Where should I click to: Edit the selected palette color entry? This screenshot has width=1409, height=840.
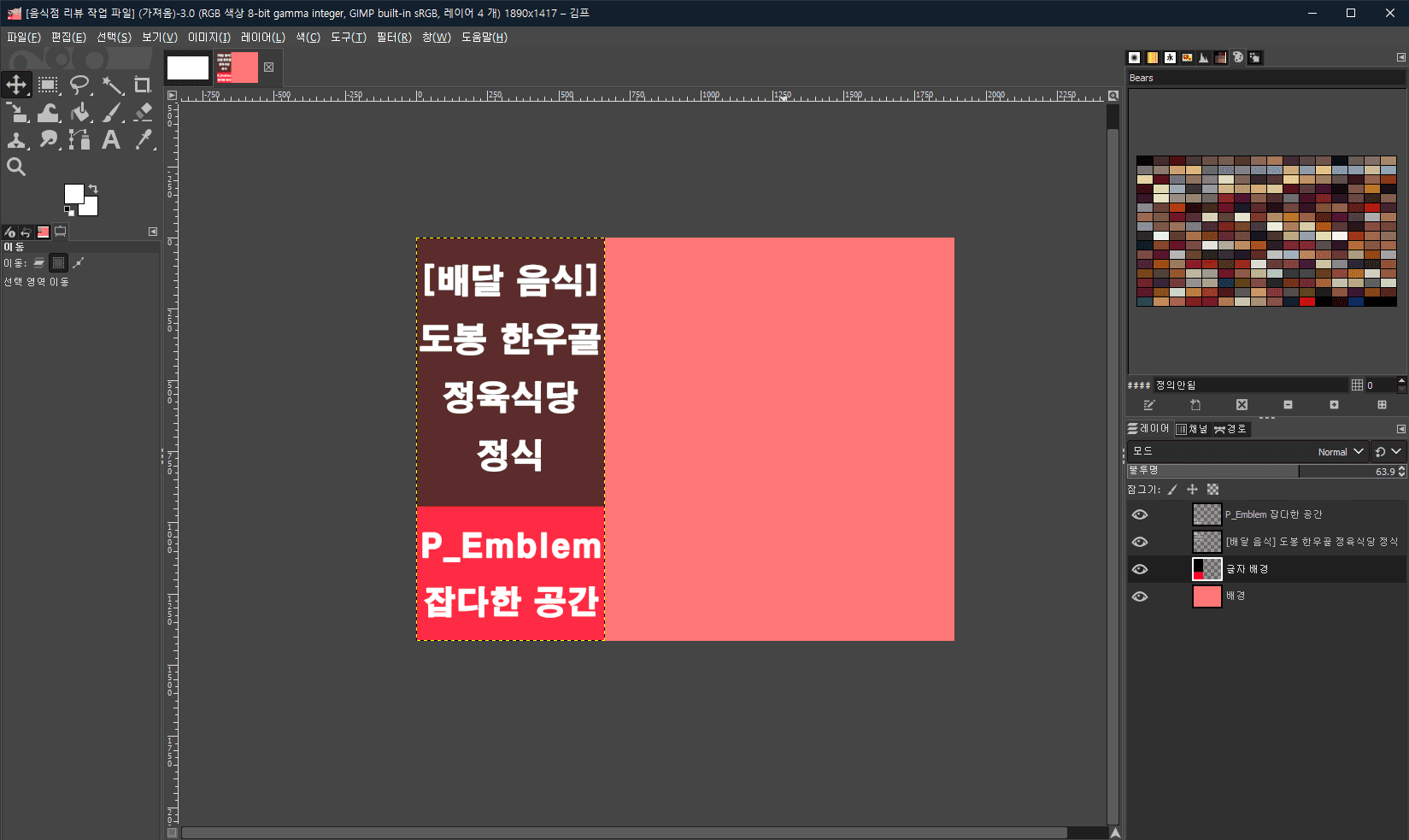click(1149, 405)
